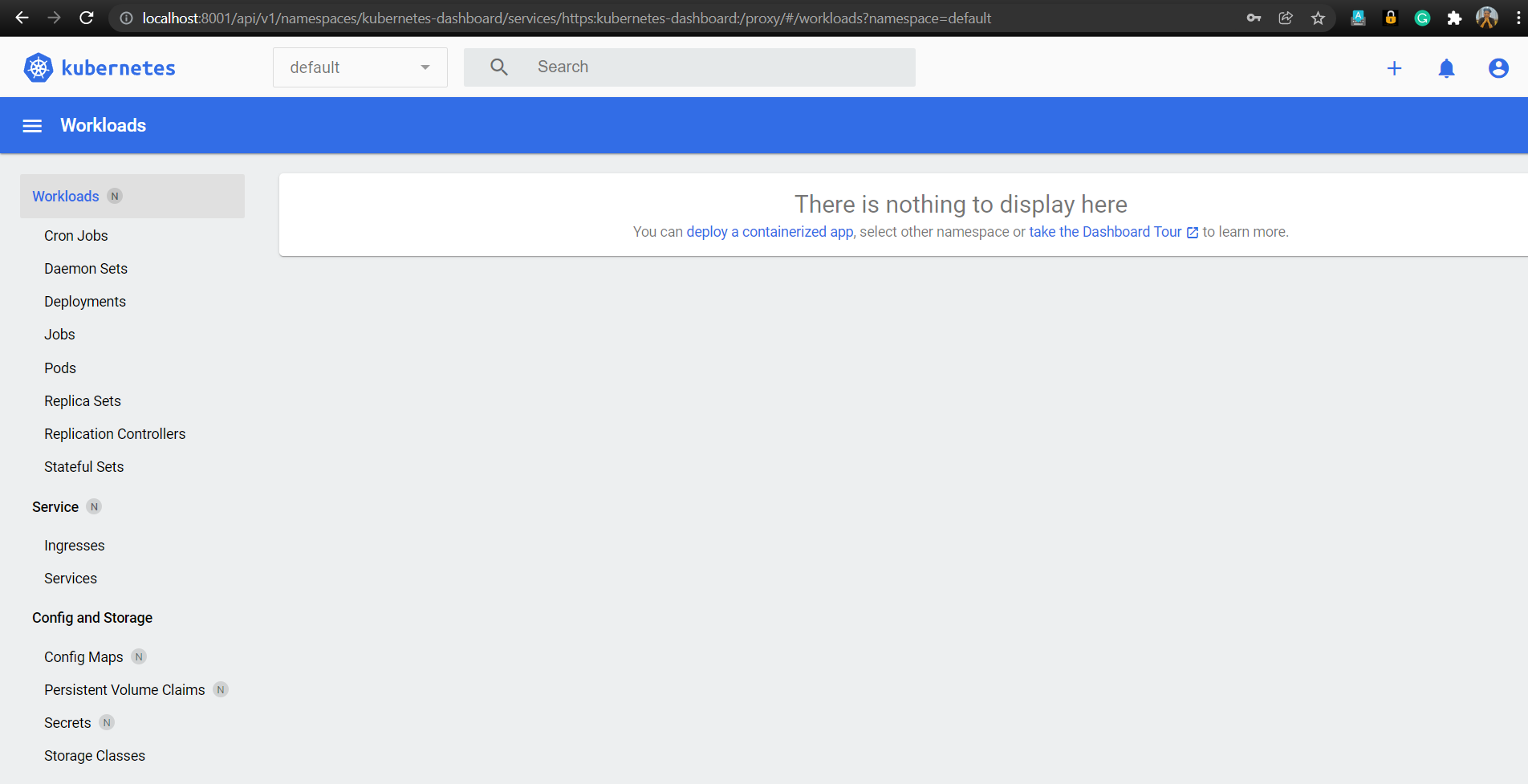The width and height of the screenshot is (1528, 784).
Task: Open the Services list
Action: click(x=71, y=579)
